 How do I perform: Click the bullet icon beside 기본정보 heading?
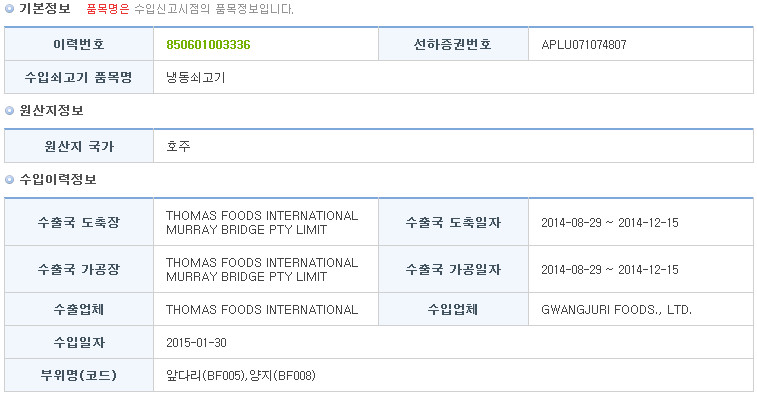(x=9, y=9)
